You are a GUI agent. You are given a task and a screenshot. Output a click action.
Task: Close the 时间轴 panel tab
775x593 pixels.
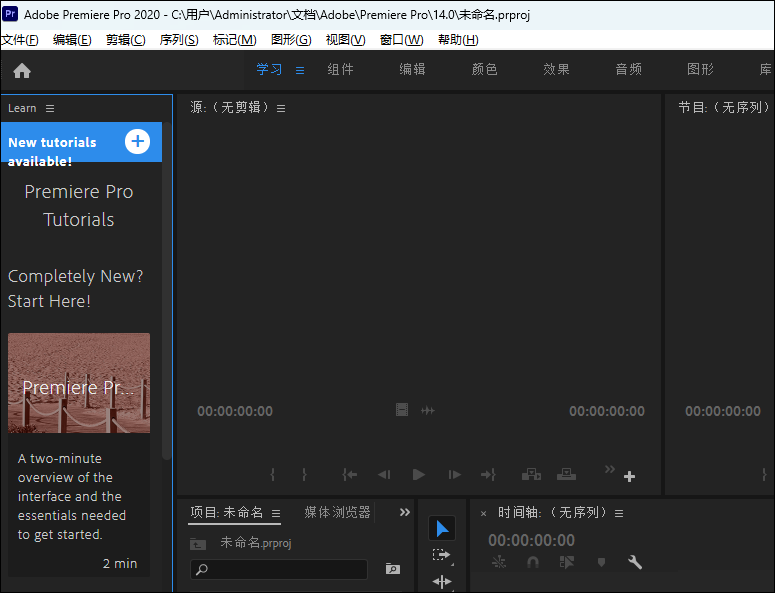(483, 514)
